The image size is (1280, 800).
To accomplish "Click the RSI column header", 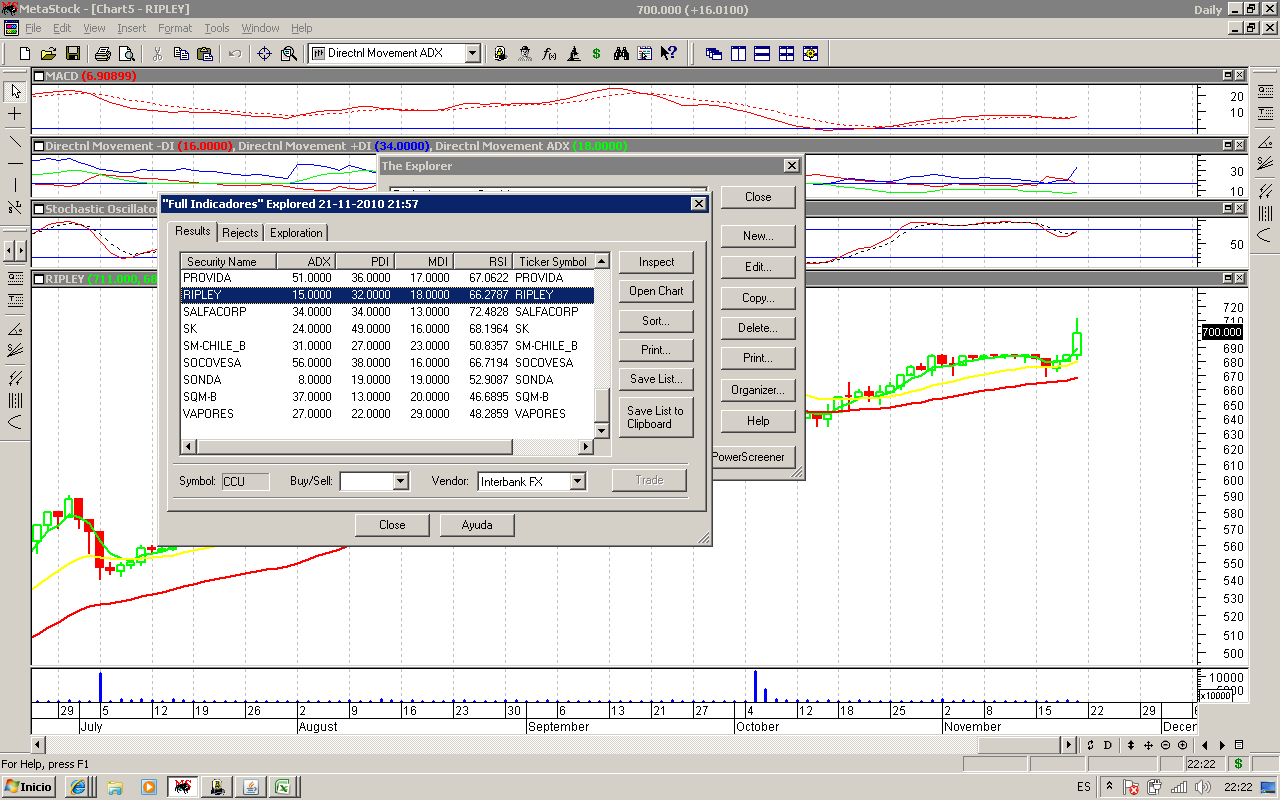I will [483, 262].
